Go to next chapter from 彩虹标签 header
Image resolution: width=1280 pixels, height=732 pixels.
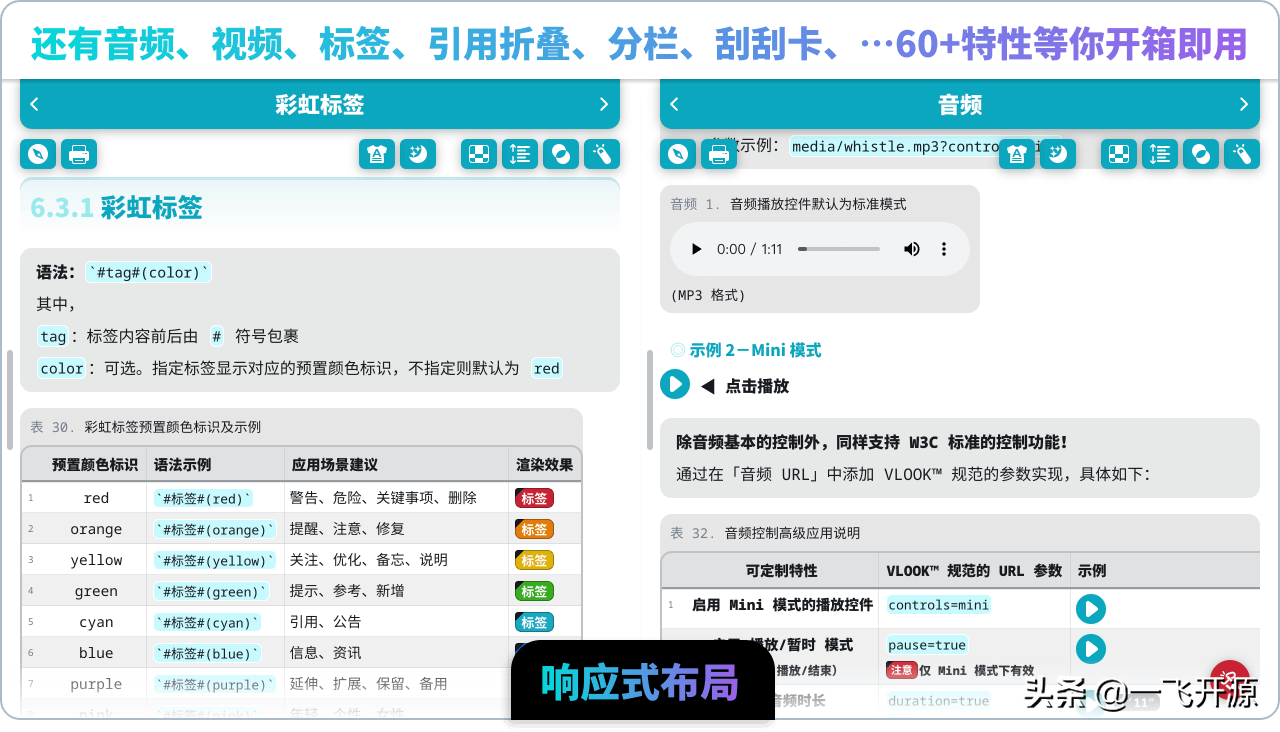click(604, 104)
